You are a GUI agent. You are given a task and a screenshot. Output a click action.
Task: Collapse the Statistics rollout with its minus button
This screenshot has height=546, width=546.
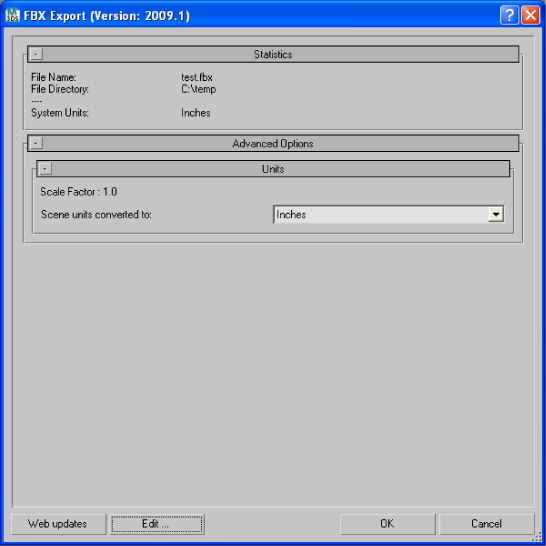36,54
